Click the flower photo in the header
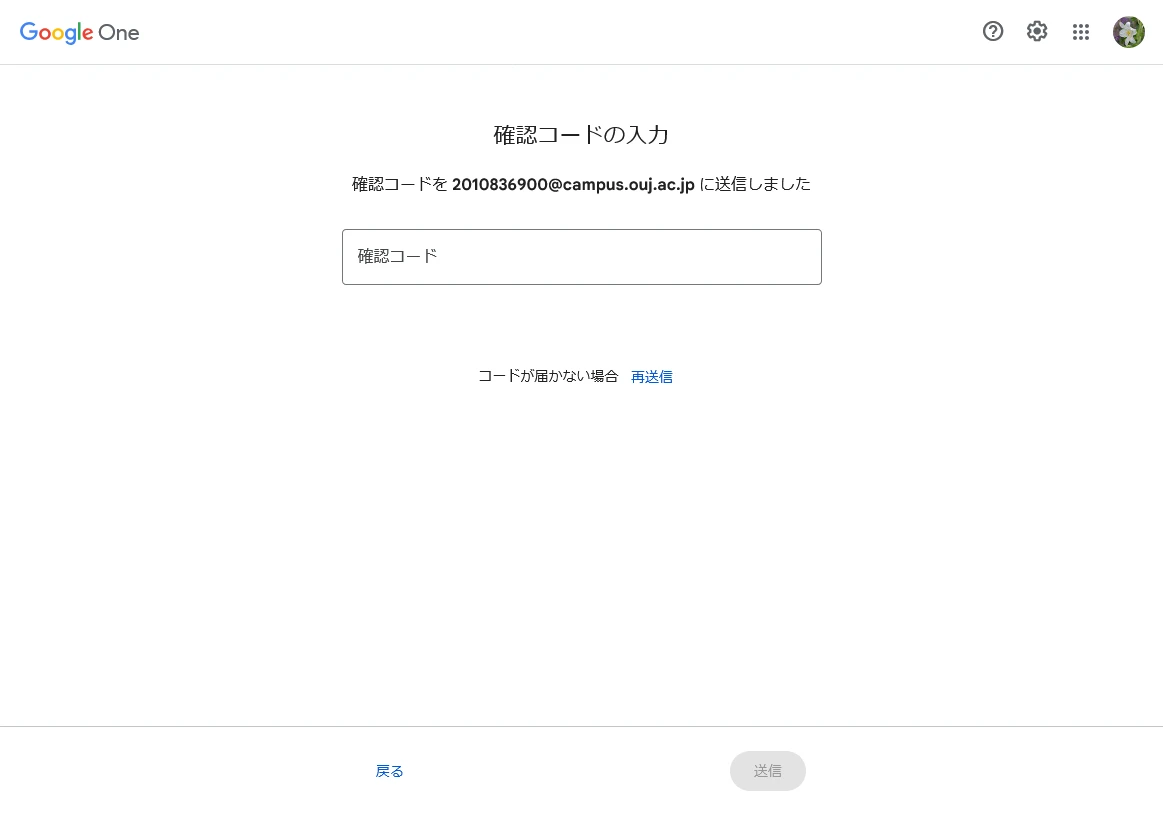This screenshot has width=1163, height=831. click(1129, 32)
